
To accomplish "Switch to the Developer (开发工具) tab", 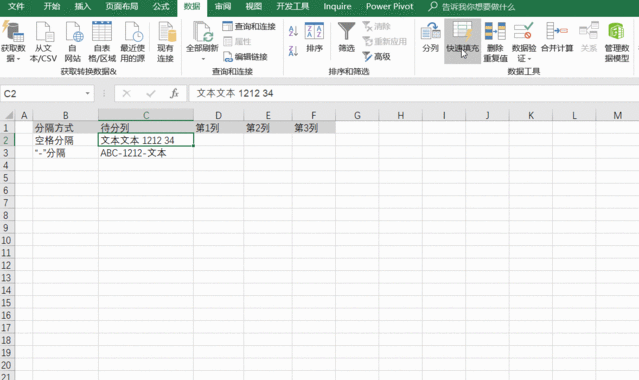I will (293, 7).
